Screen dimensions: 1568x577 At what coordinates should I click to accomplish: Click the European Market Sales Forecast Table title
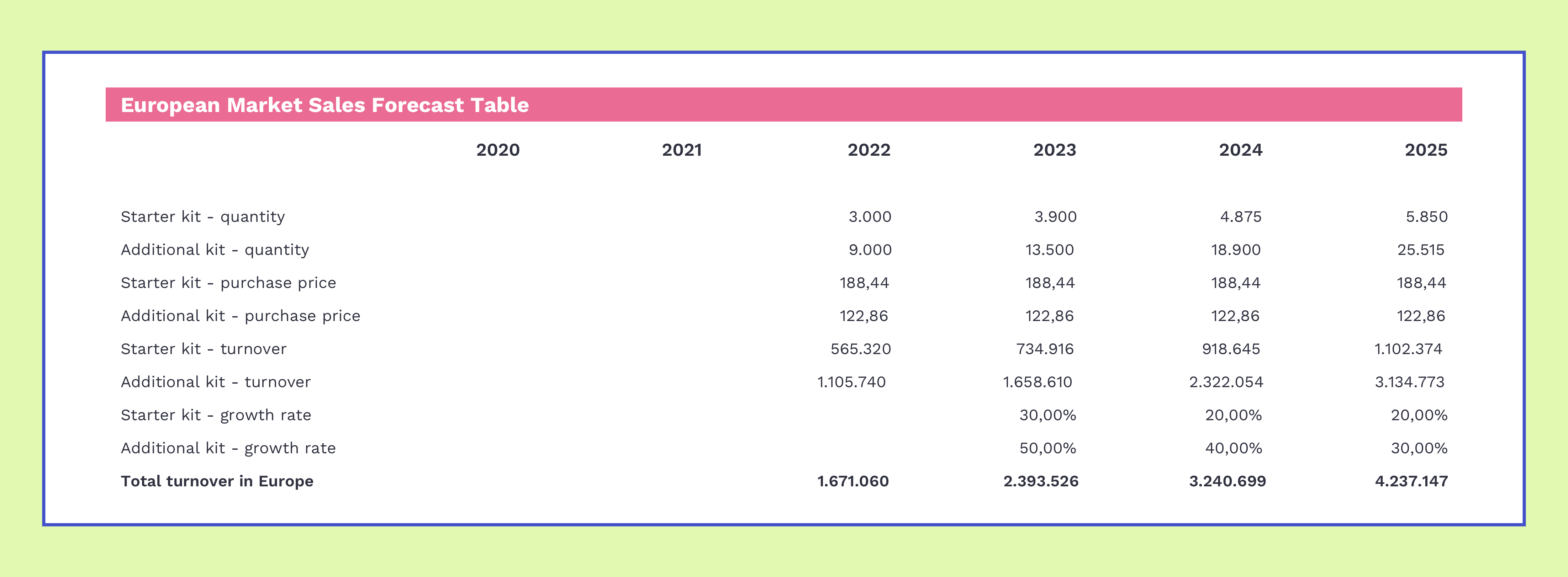click(324, 105)
